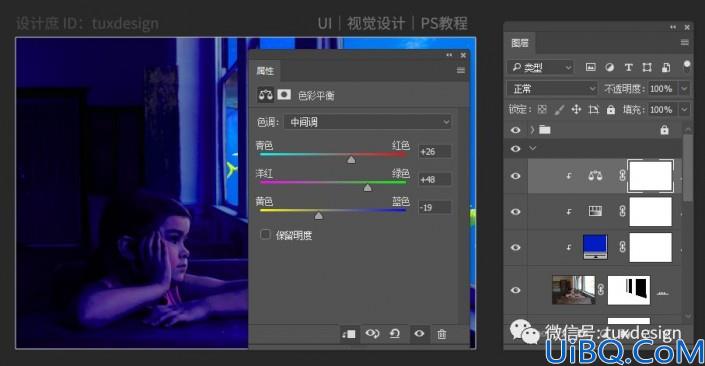Click the opacity 100% field
The image size is (705, 366).
click(x=663, y=89)
